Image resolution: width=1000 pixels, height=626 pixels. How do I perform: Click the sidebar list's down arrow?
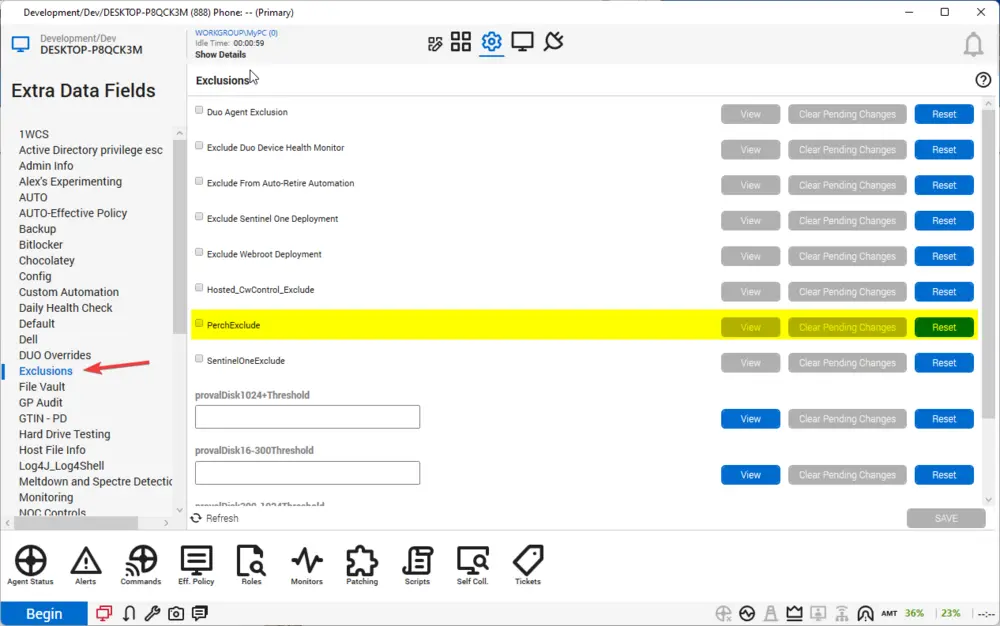point(179,510)
